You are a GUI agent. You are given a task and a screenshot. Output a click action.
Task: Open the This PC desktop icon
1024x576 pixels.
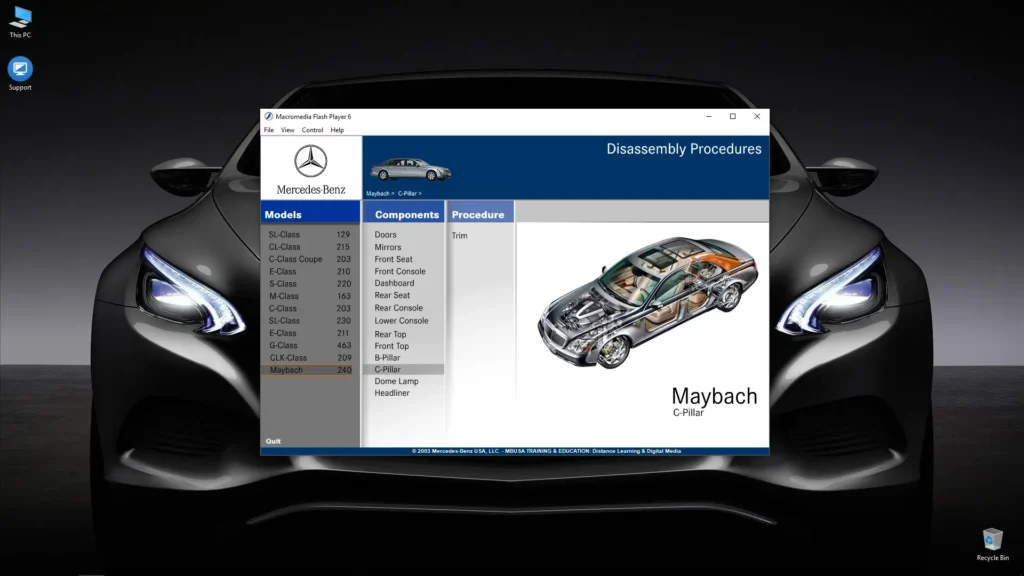tap(20, 23)
